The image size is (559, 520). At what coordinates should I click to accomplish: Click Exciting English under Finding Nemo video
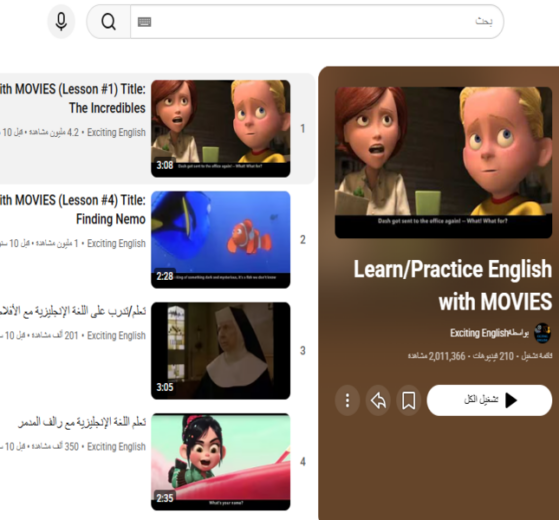pos(116,243)
